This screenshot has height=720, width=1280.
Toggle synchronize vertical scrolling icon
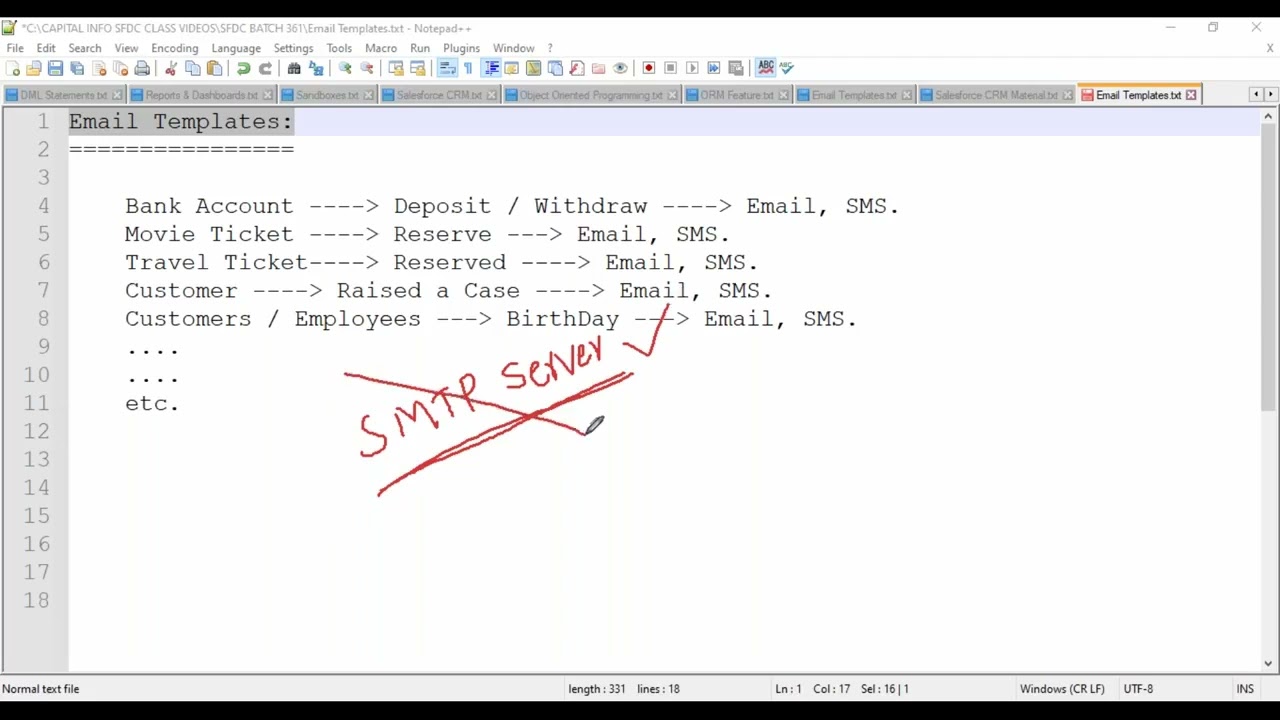(396, 68)
